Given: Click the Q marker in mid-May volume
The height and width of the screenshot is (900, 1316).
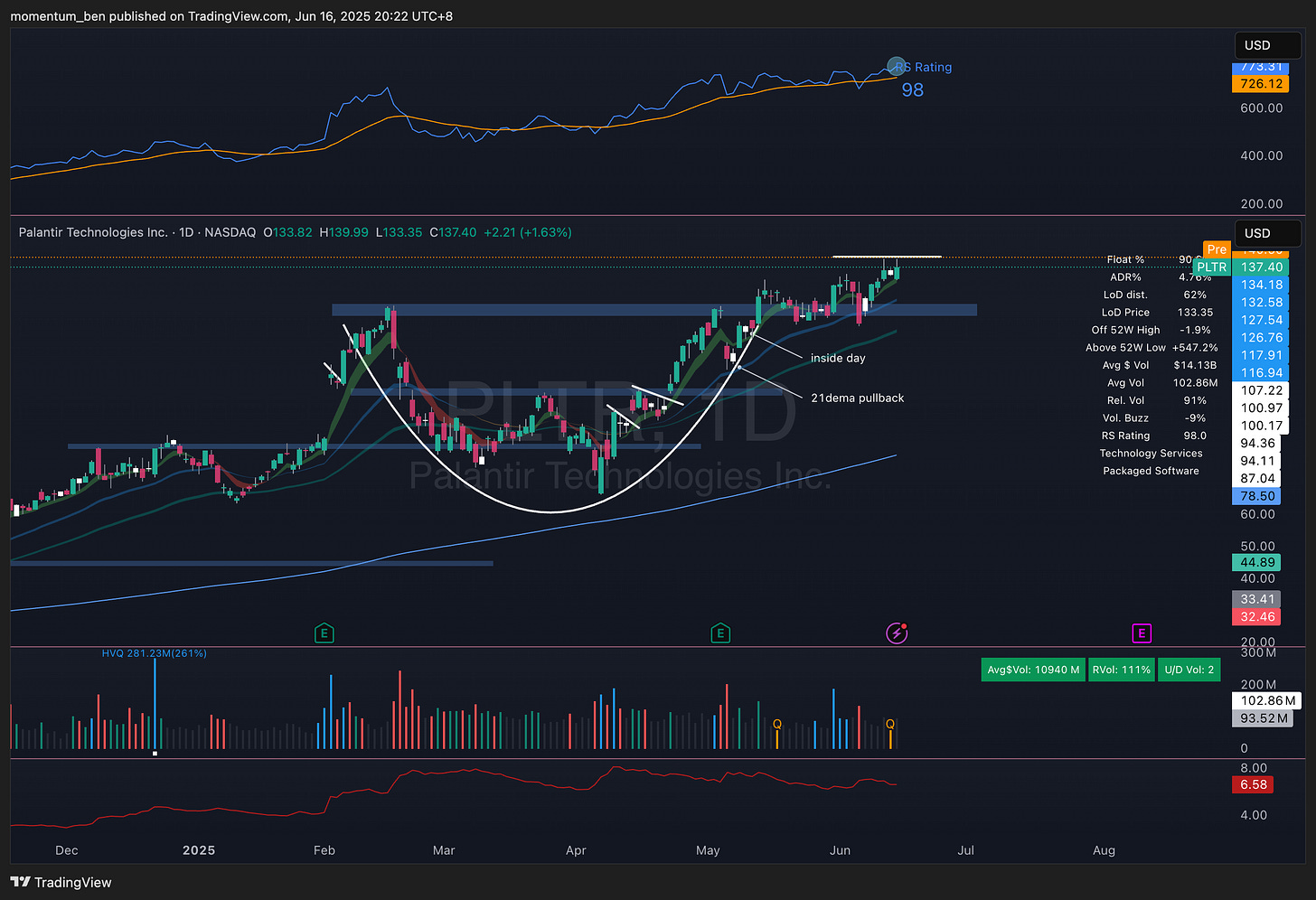Looking at the screenshot, I should 776,725.
